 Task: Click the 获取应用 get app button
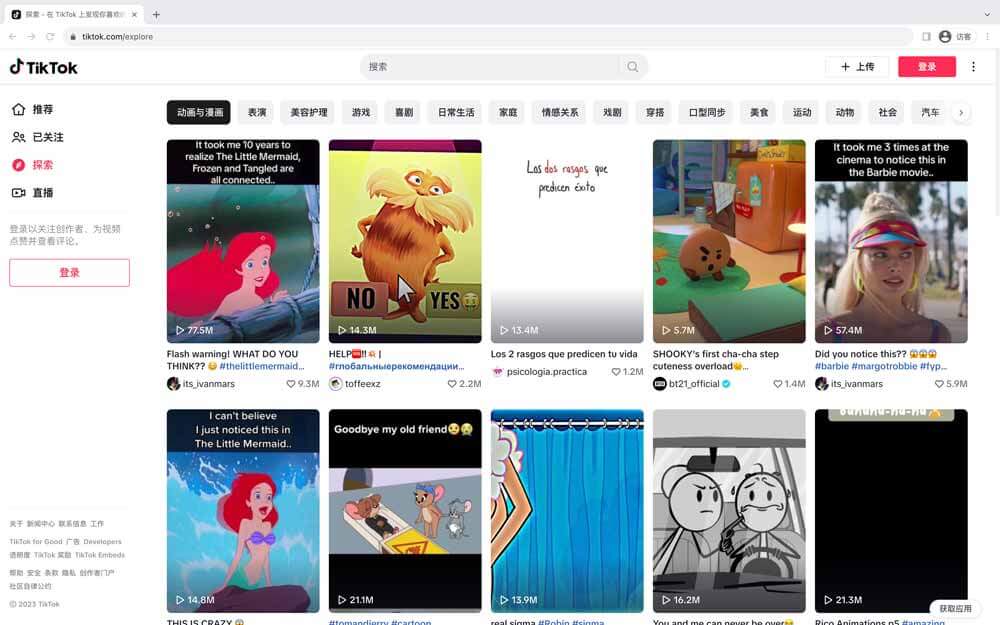[955, 608]
